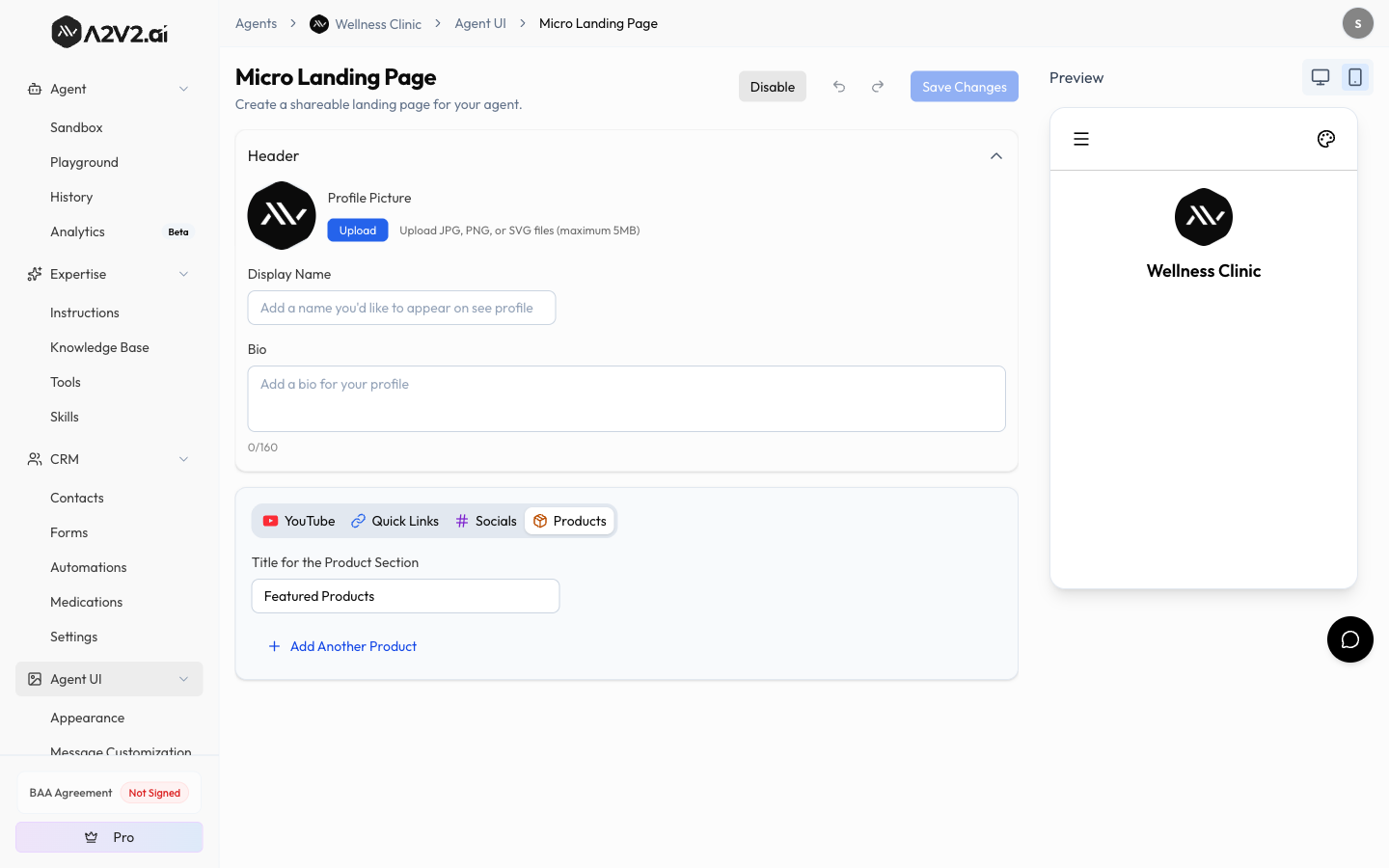Click user avatar in top right

(x=1358, y=23)
